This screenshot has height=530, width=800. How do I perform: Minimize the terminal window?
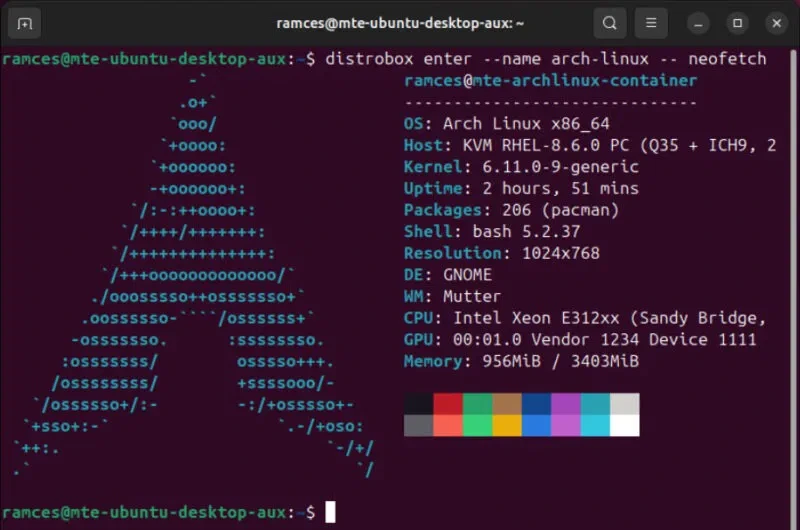coord(699,22)
